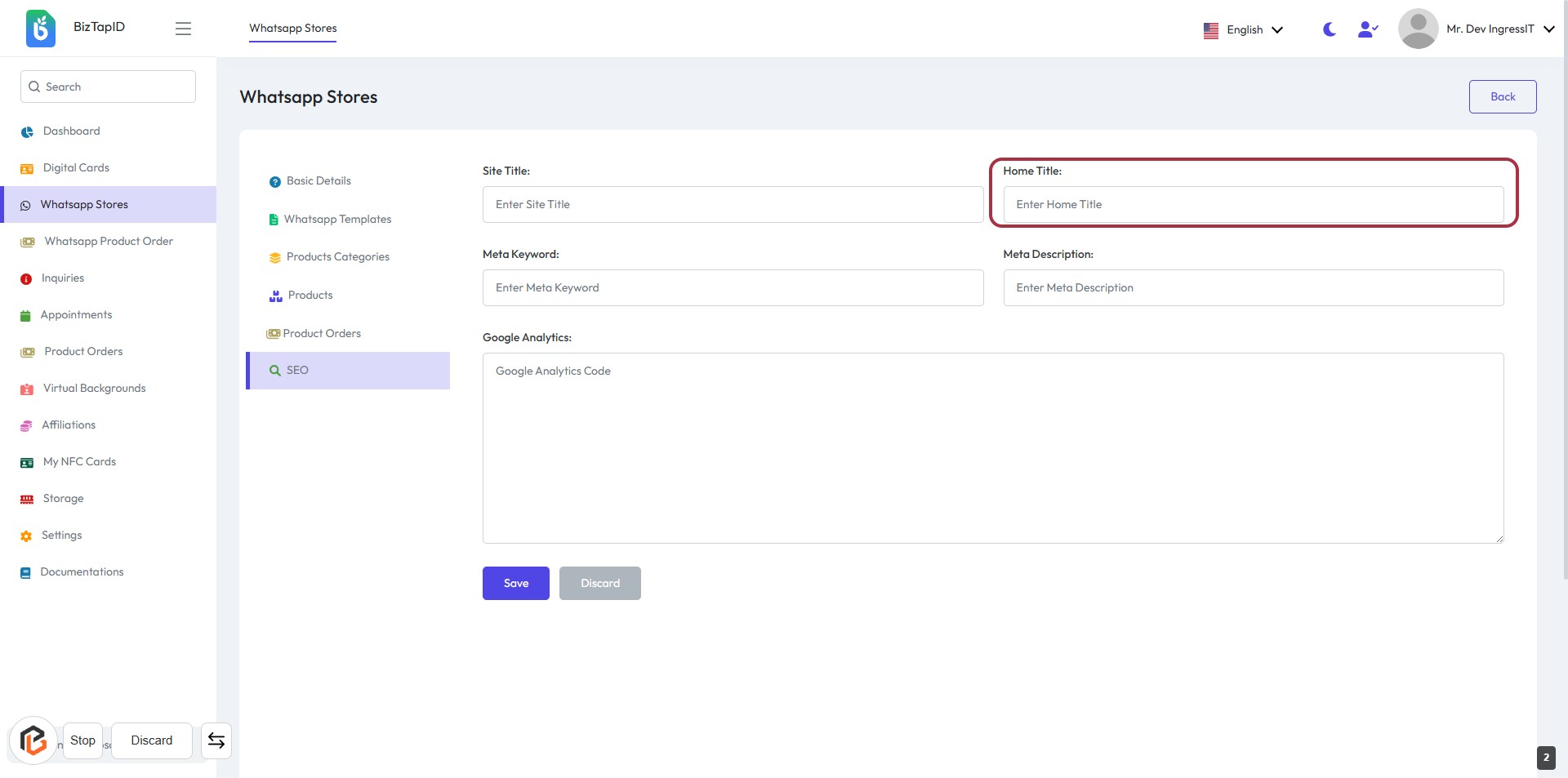
Task: Open the Whatsapp Stores top tab
Action: [292, 28]
